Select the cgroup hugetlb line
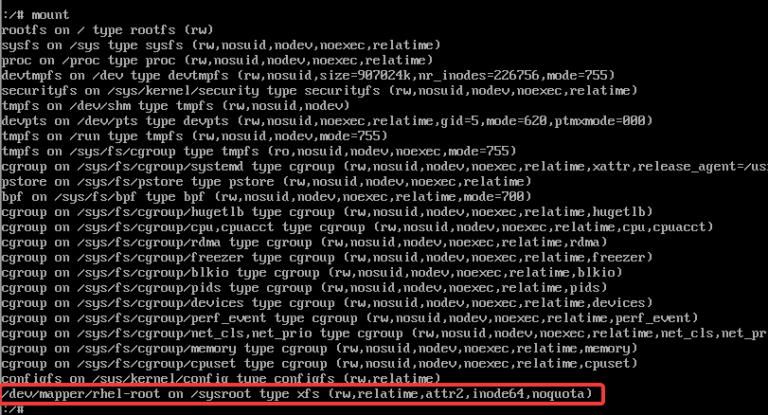The image size is (768, 415). click(327, 212)
